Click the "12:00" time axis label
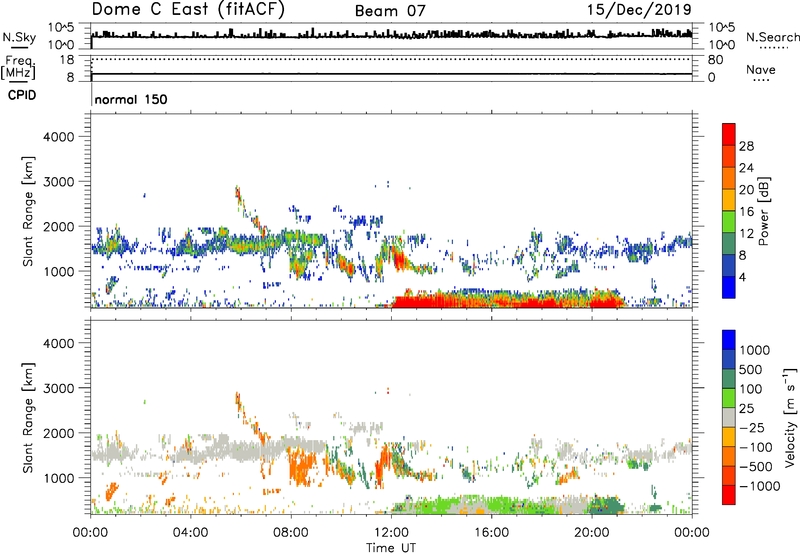The width and height of the screenshot is (800, 554). click(x=391, y=533)
